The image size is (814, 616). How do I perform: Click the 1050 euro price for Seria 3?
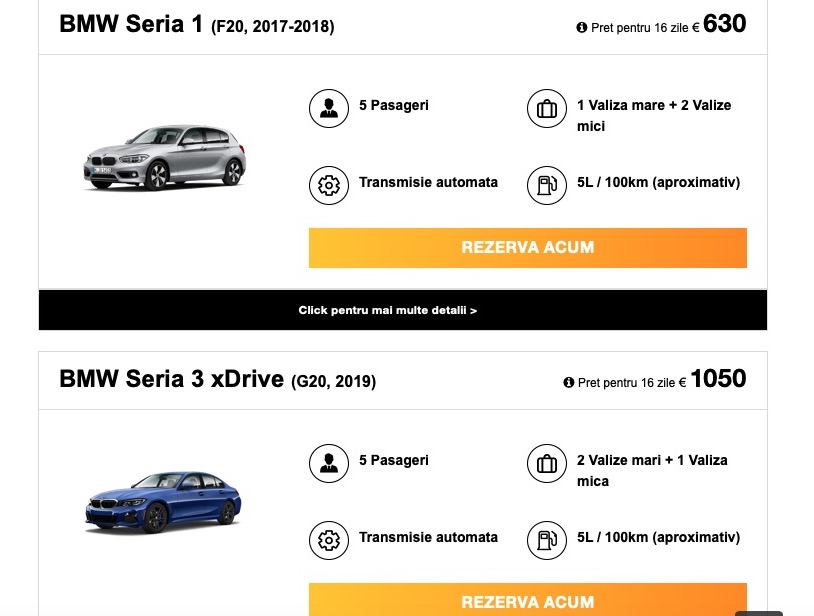pos(717,379)
